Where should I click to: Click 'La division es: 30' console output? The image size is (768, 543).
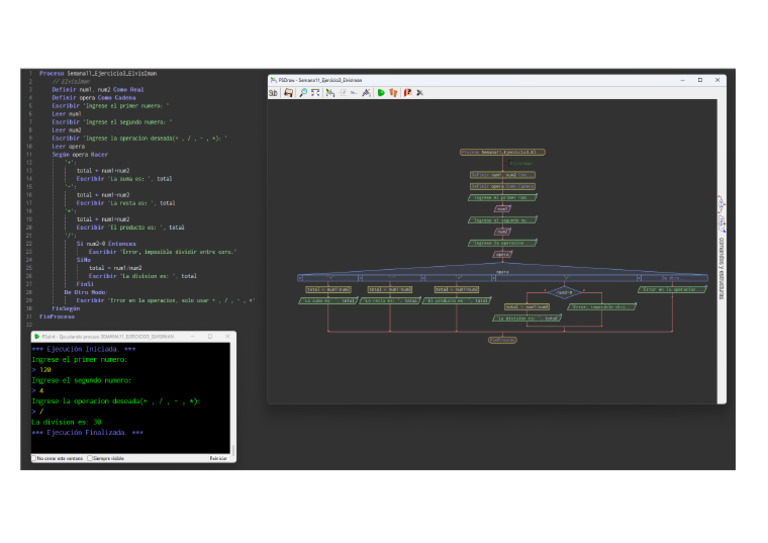coord(66,422)
